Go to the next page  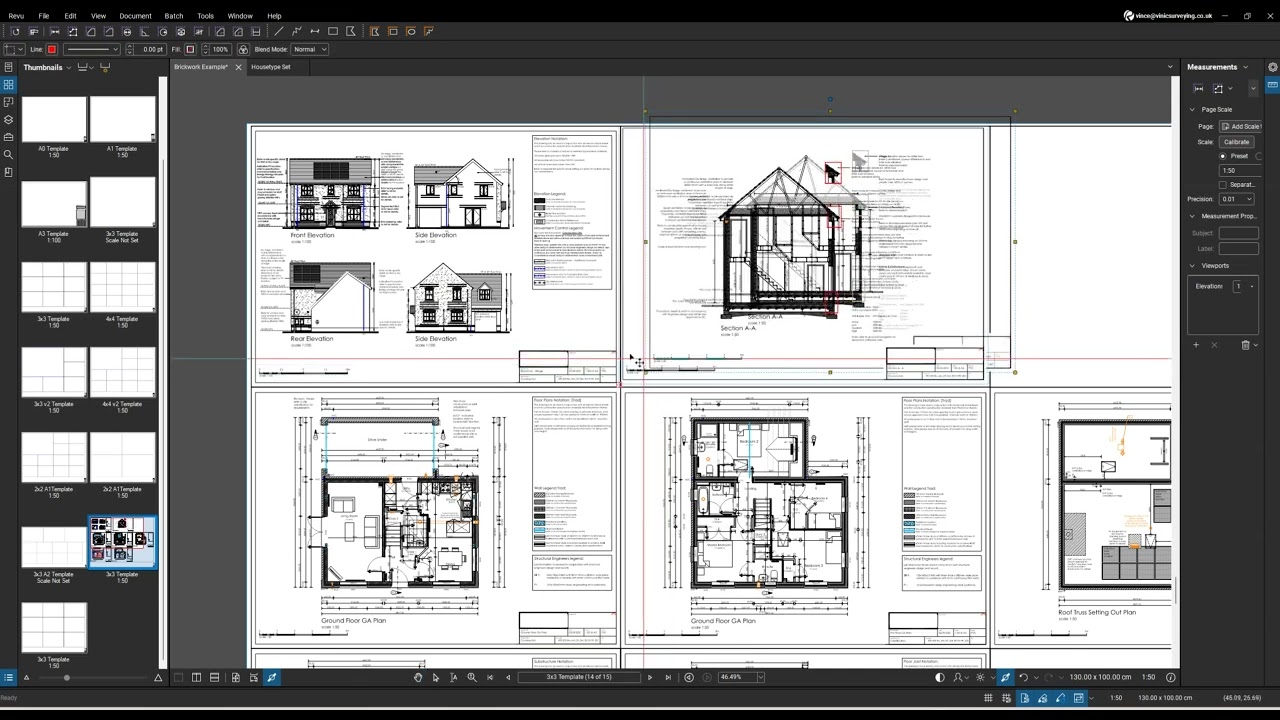pyautogui.click(x=650, y=677)
